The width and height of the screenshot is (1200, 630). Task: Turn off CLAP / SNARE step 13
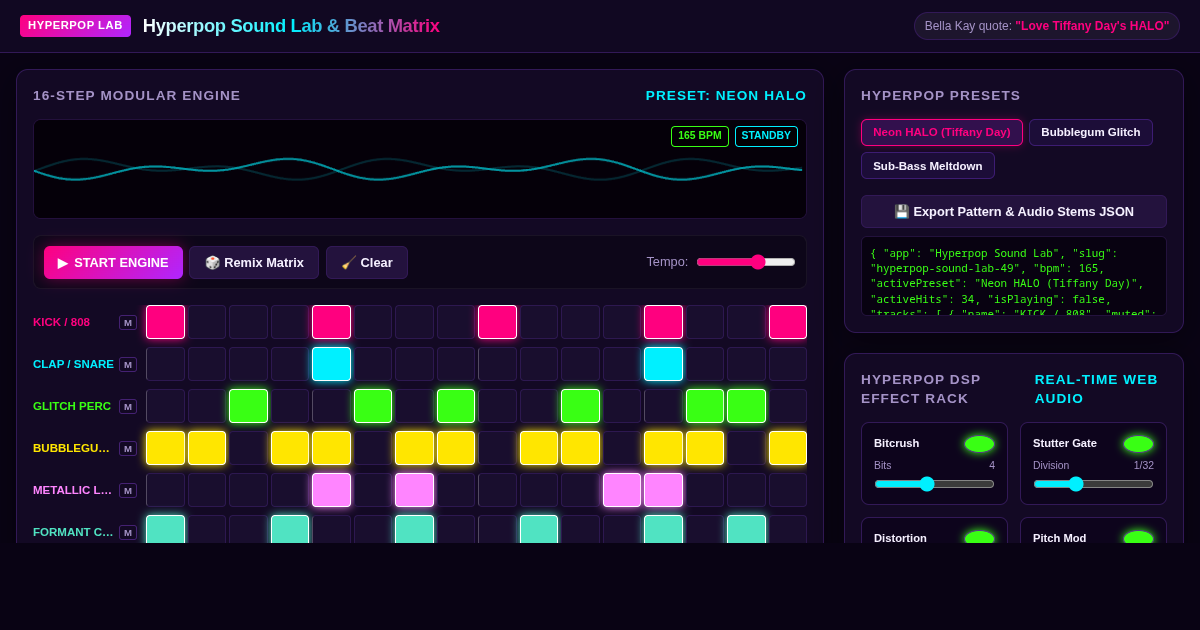point(664,364)
